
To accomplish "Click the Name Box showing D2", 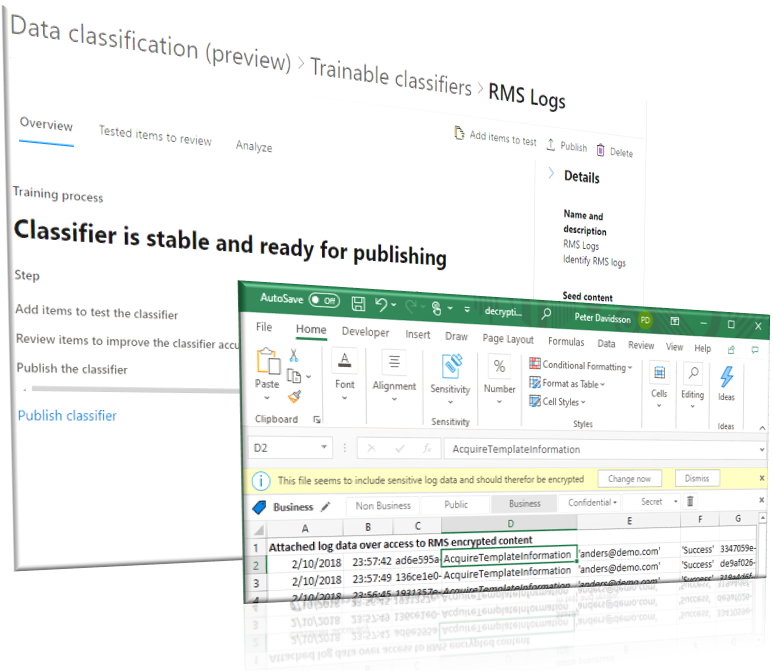I will pyautogui.click(x=290, y=448).
